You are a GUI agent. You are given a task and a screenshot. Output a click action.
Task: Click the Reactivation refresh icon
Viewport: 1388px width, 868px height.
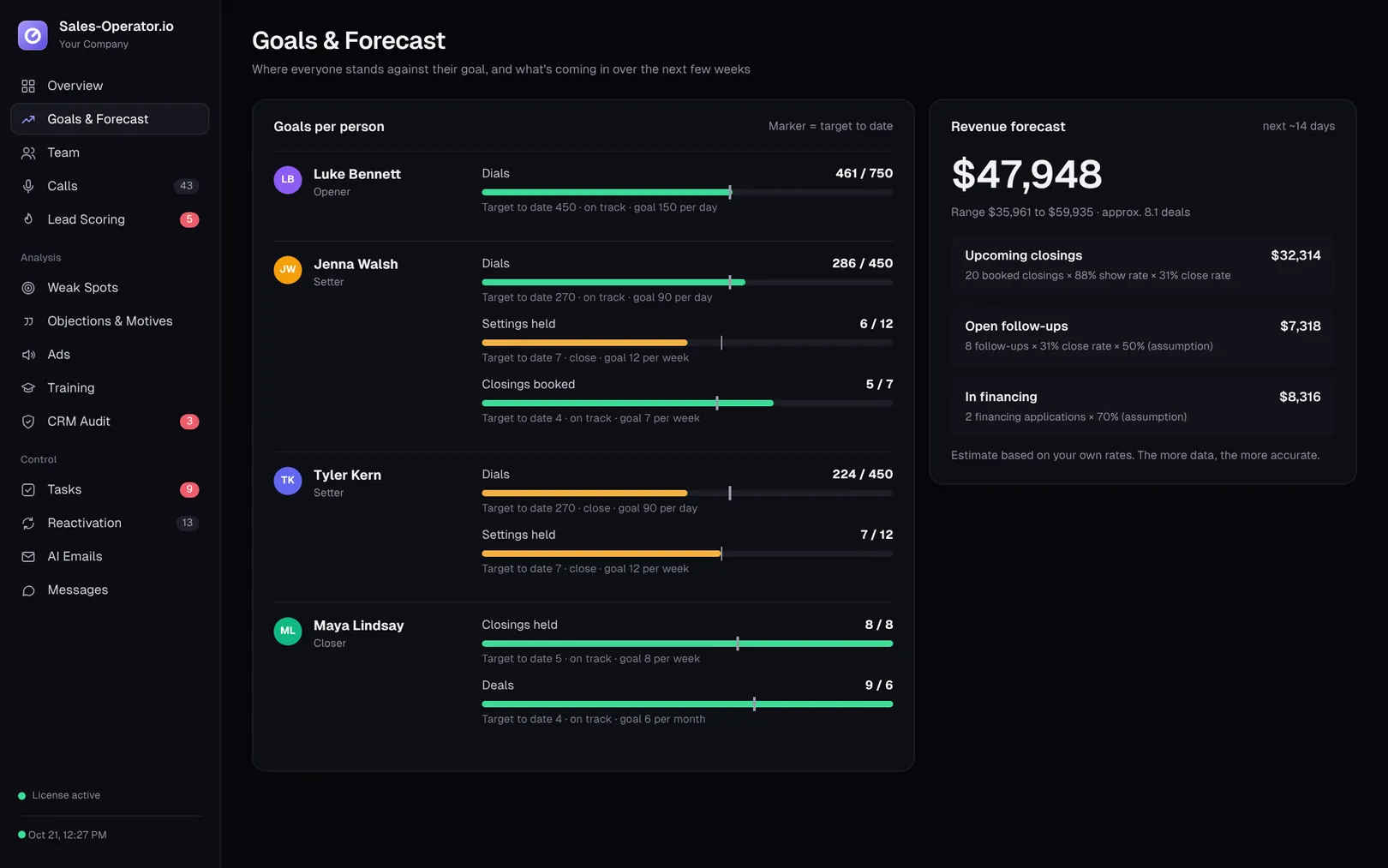pos(28,524)
